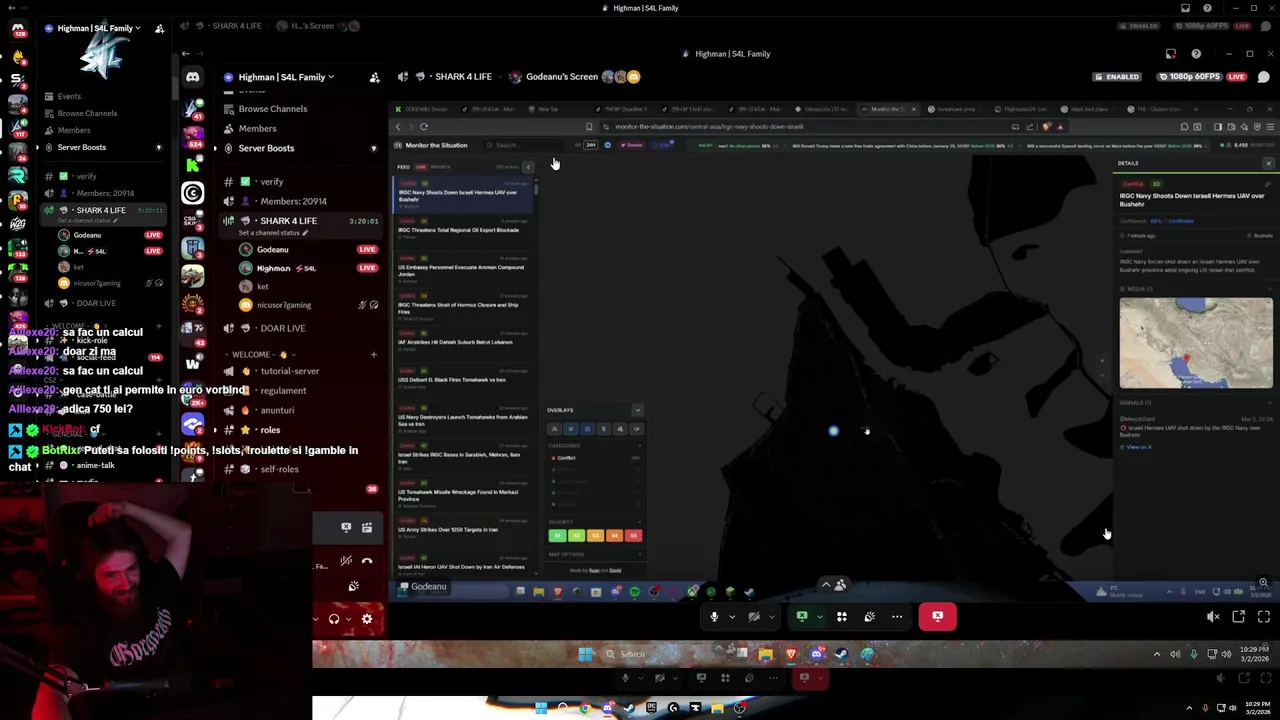Mute microphone in call controls
Viewport: 1280px width, 720px height.
(x=714, y=617)
